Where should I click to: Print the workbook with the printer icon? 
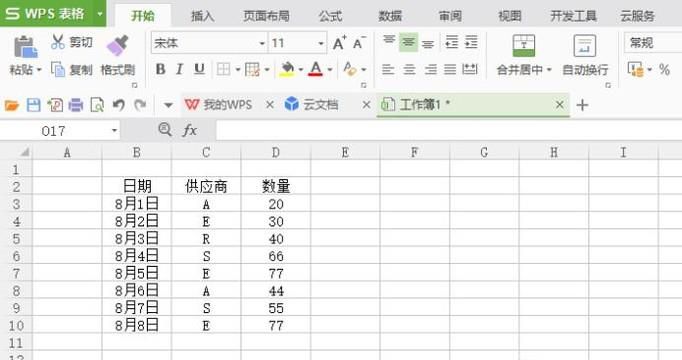click(76, 105)
